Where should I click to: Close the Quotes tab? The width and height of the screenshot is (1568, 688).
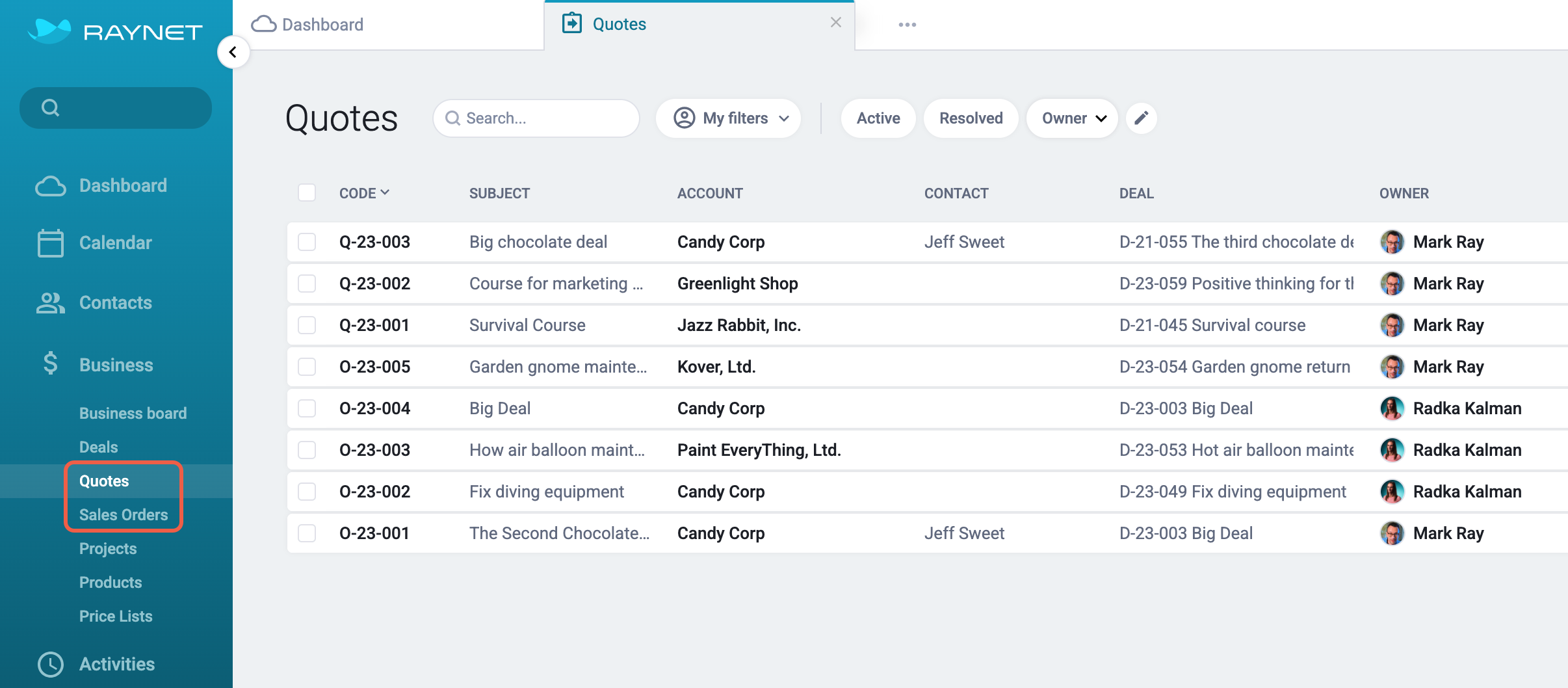coord(836,23)
